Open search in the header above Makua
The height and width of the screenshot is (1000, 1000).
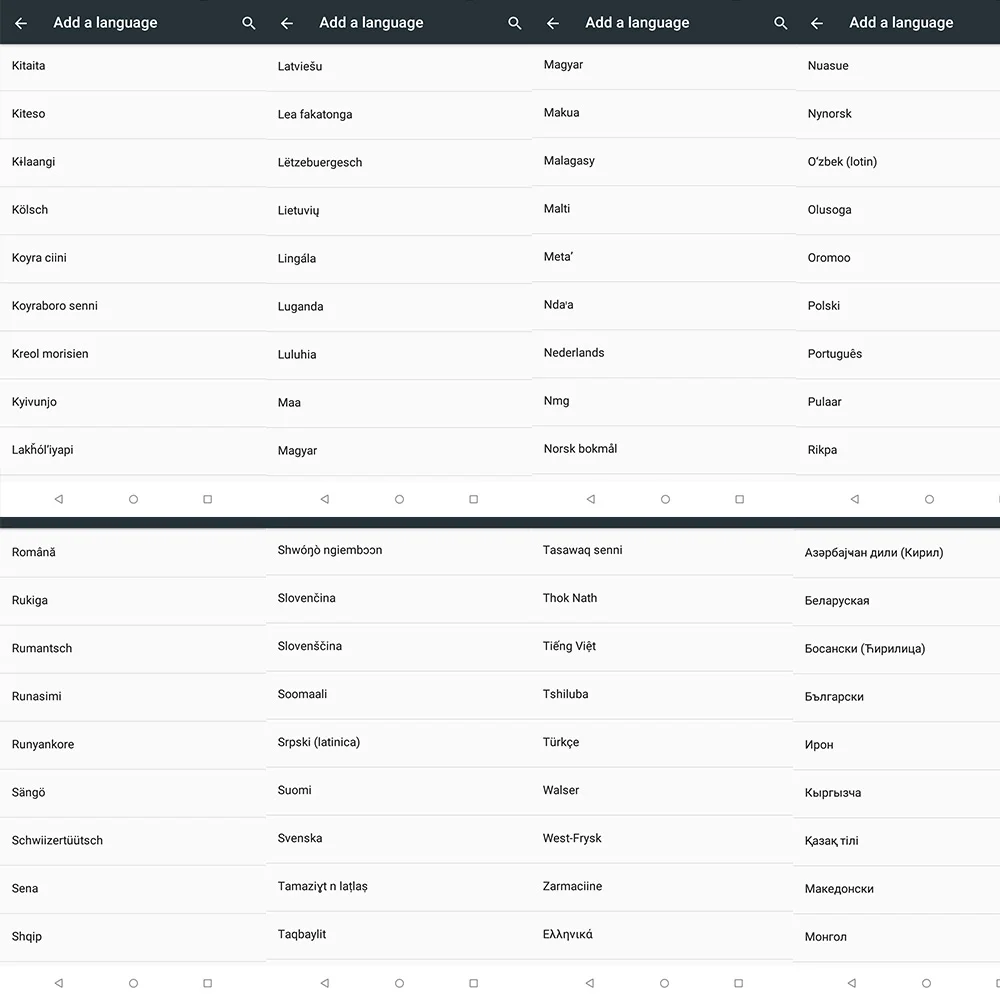point(781,24)
